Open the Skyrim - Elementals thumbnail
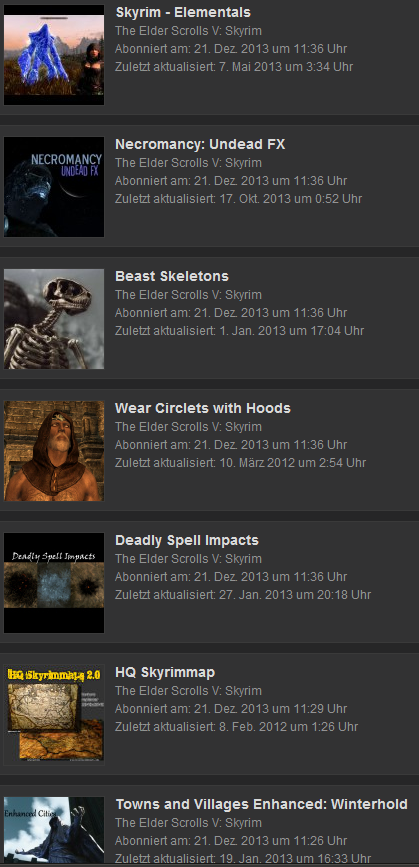This screenshot has height=867, width=419. tap(54, 55)
